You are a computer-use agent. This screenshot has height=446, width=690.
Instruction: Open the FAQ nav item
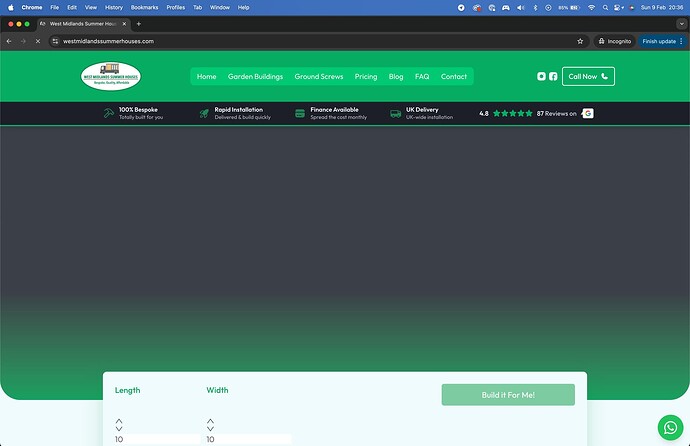[422, 77]
